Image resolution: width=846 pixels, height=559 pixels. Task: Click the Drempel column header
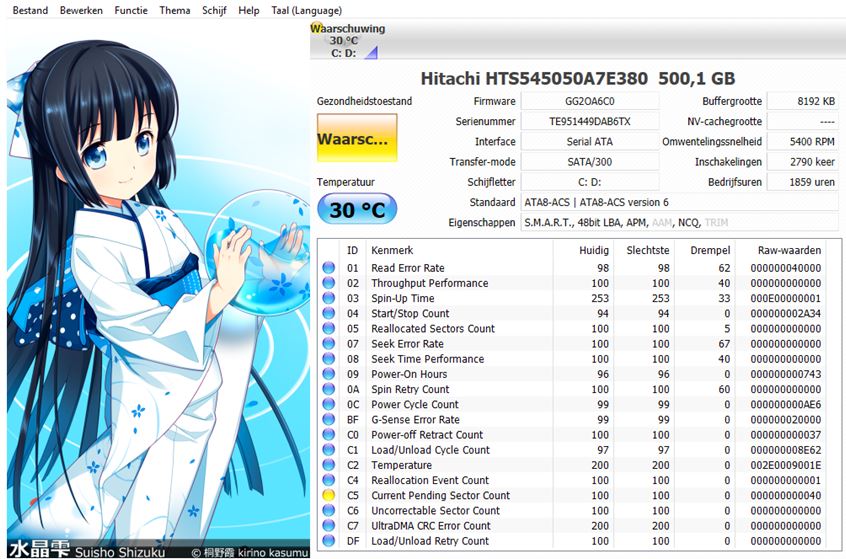click(710, 250)
